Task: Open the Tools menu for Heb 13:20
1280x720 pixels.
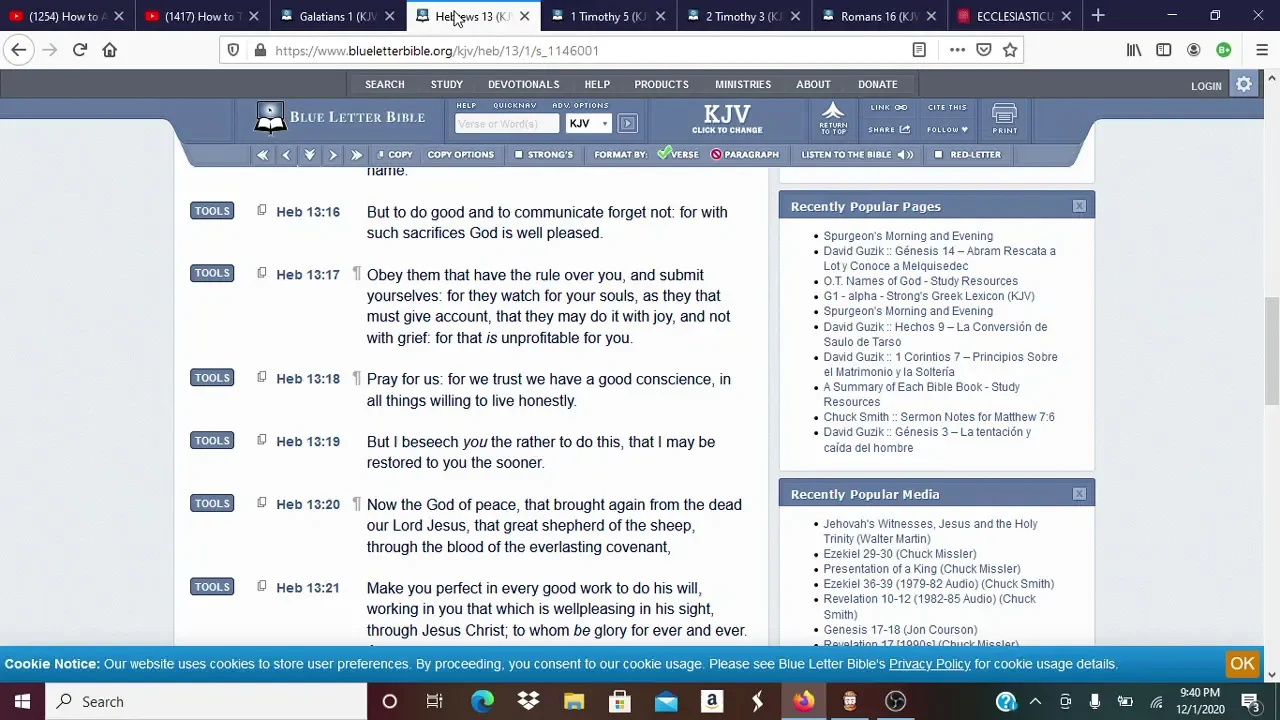Action: pos(212,503)
